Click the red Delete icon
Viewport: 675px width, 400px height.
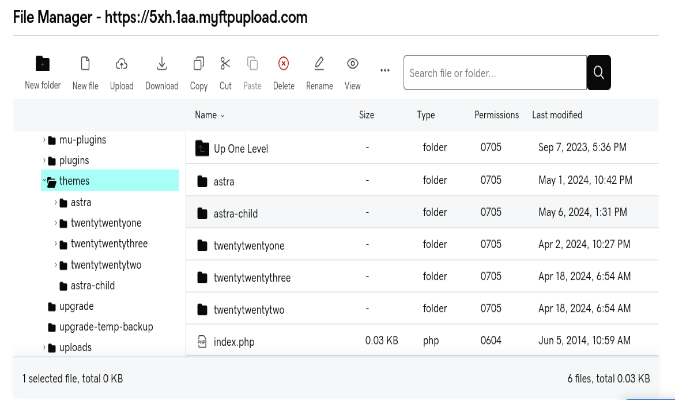[x=283, y=64]
